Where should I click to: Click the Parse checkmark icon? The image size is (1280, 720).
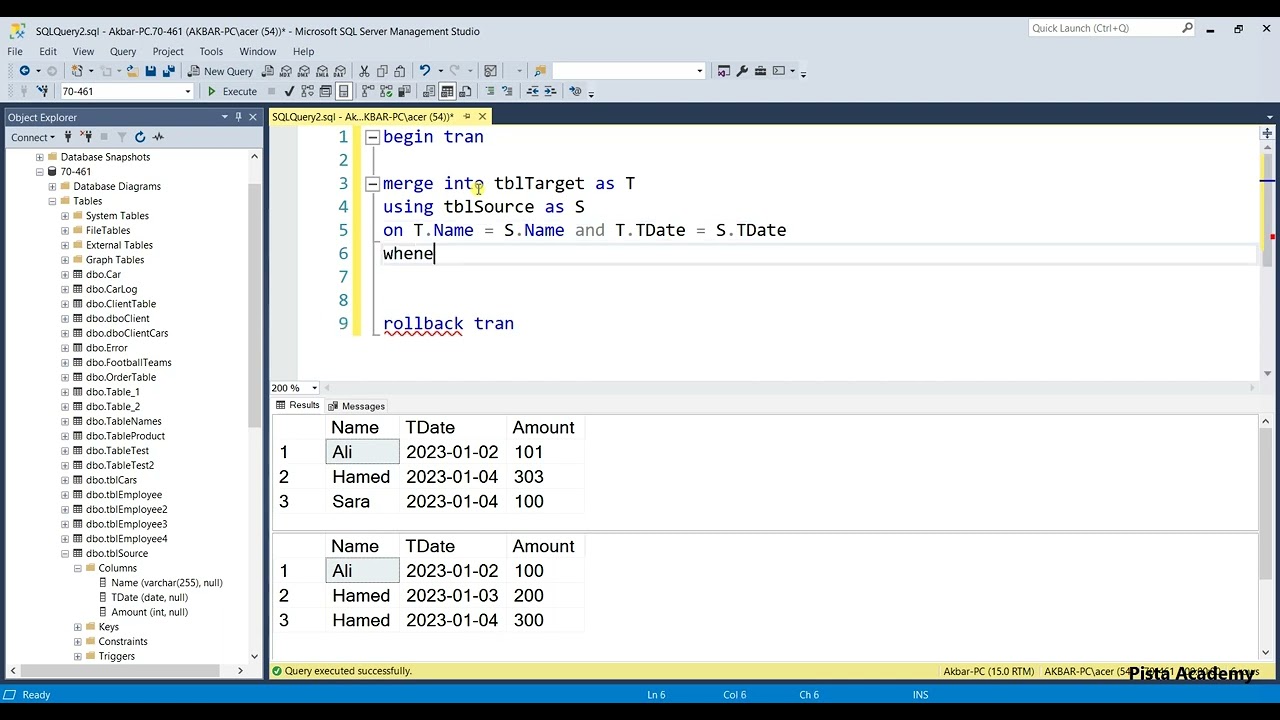pos(289,91)
